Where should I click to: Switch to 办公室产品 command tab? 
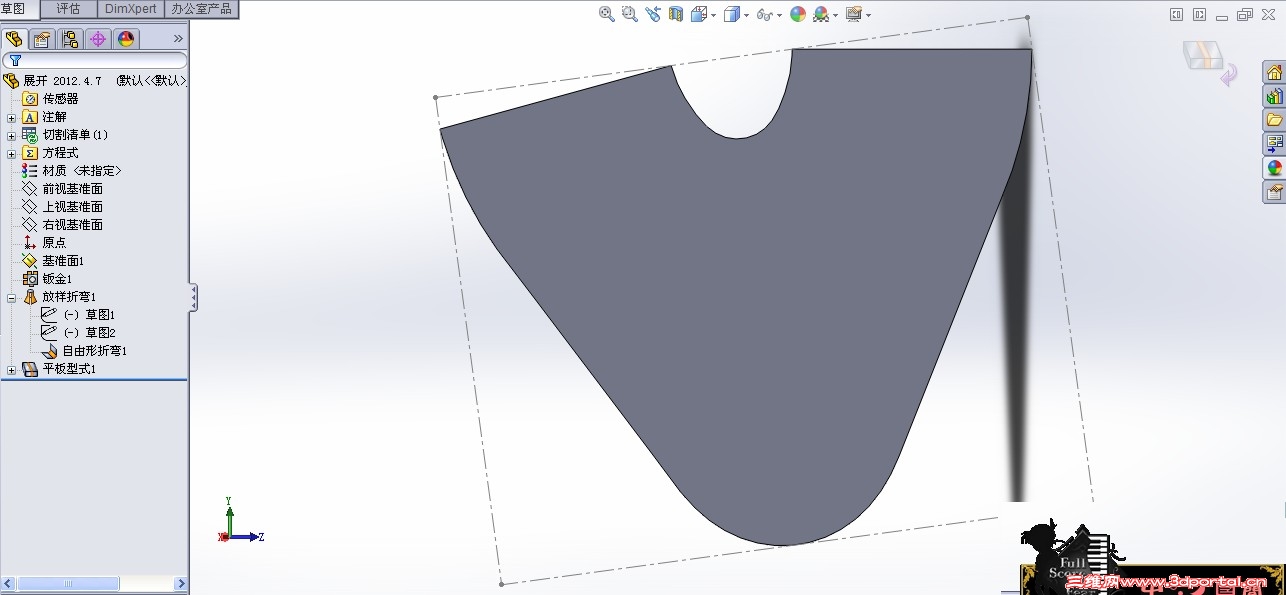pos(201,8)
